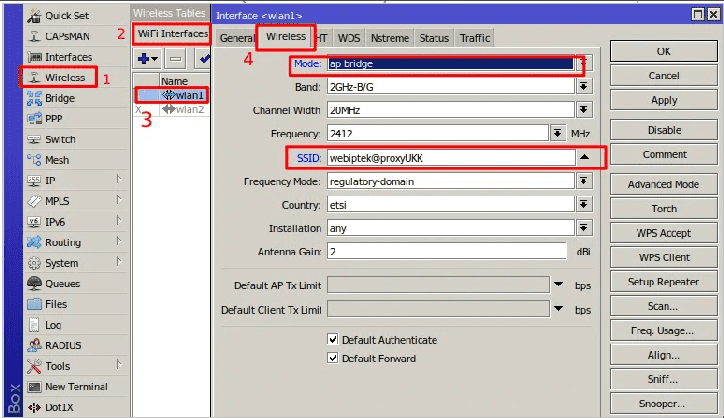Click the Bridge icon in sidebar

click(33, 98)
